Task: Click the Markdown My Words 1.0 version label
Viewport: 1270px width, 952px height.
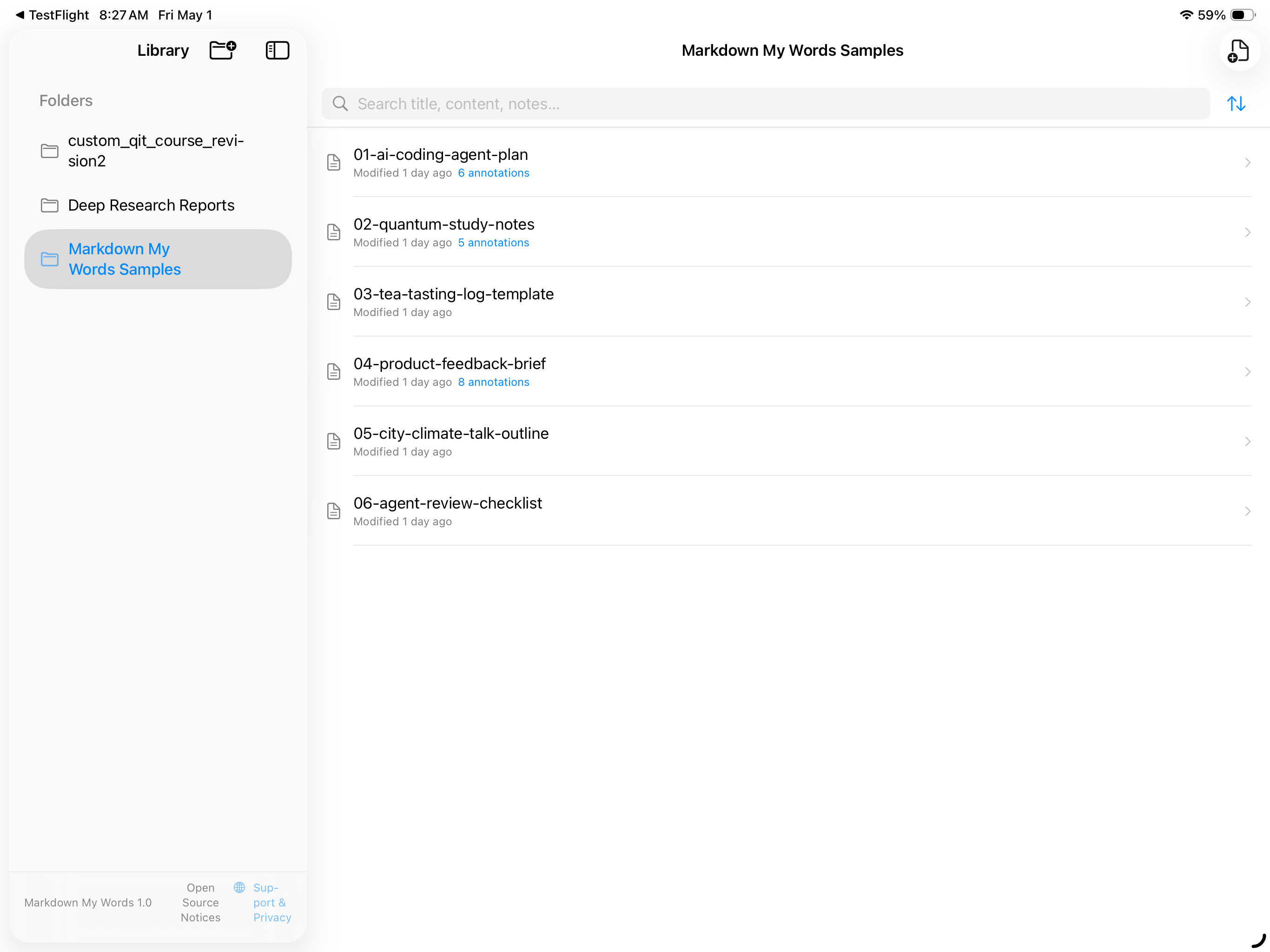Action: click(88, 903)
